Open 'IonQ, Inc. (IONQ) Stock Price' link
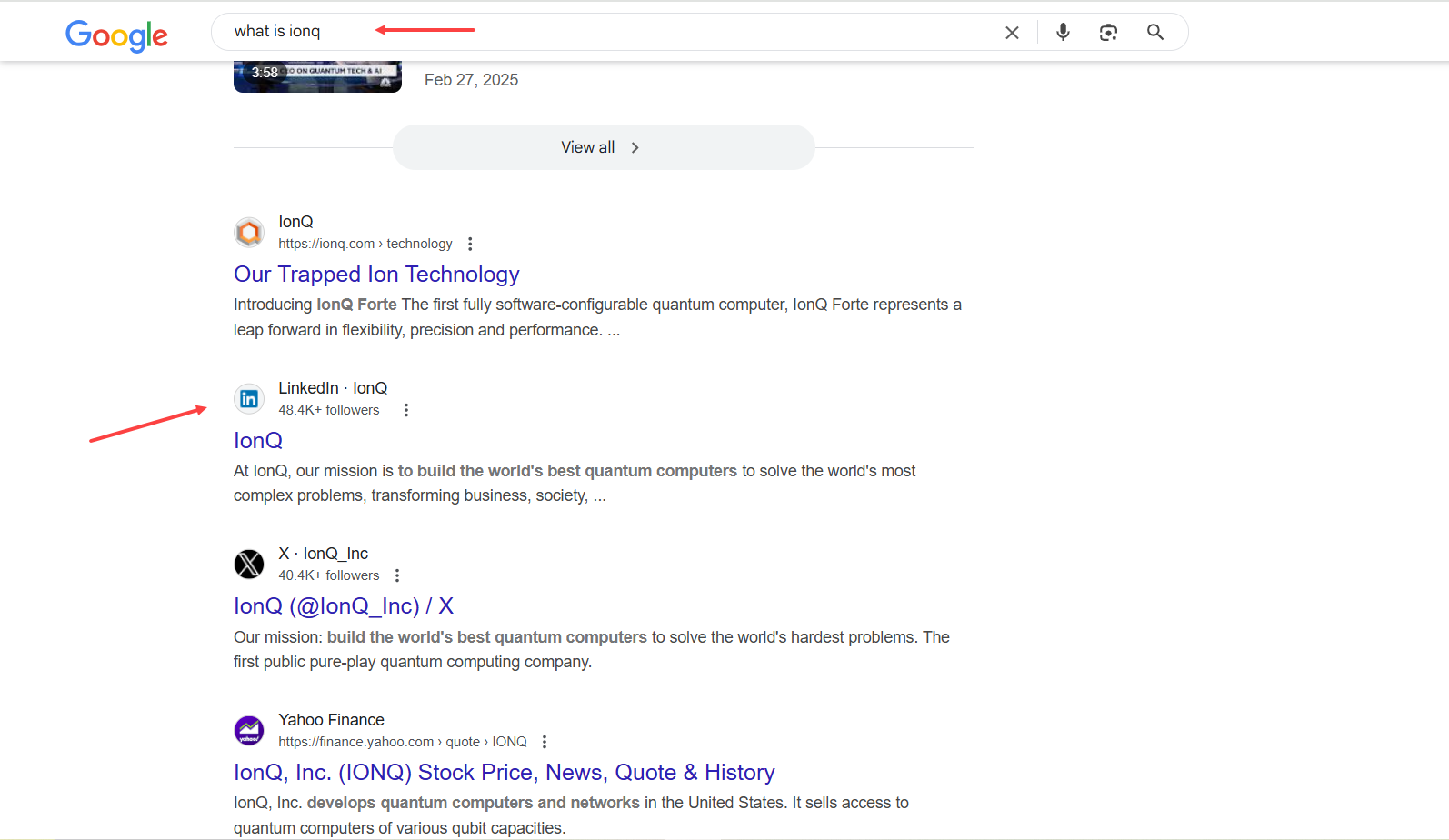The image size is (1449, 840). coord(505,773)
